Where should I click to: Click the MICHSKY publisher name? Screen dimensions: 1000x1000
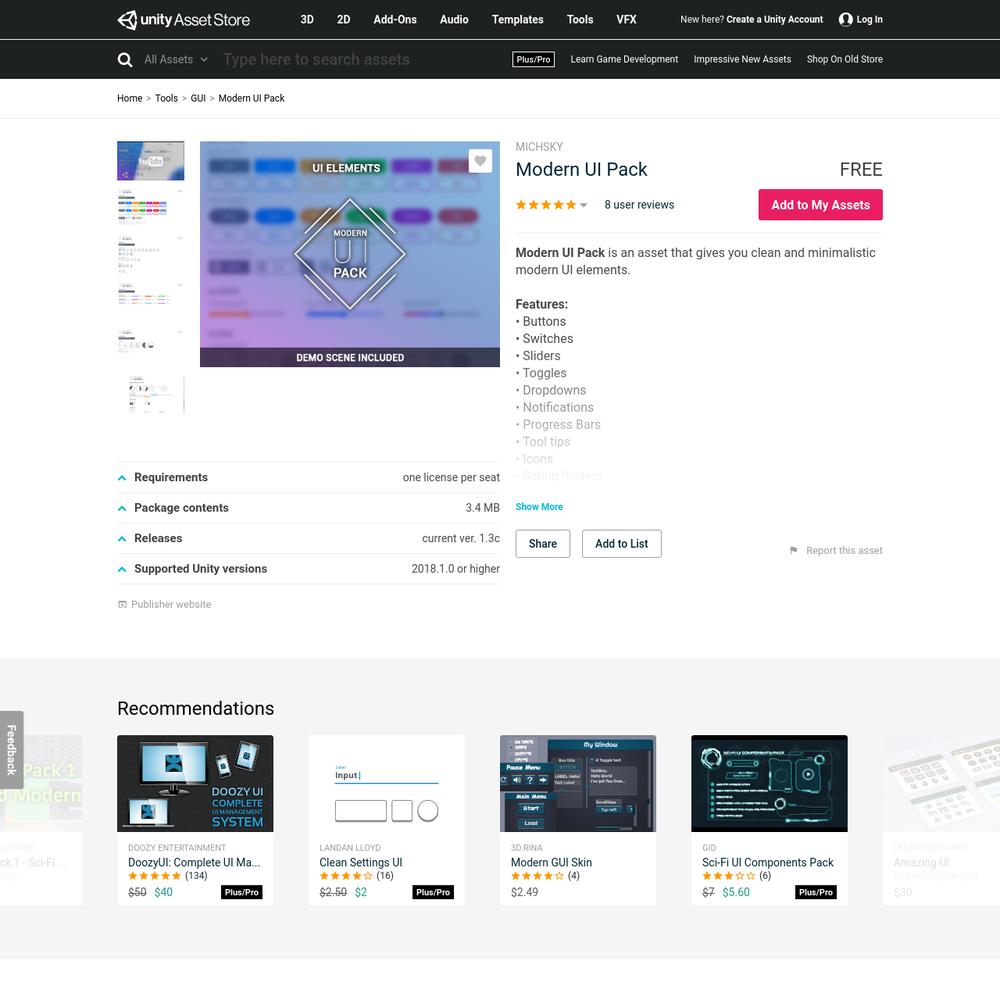(539, 147)
